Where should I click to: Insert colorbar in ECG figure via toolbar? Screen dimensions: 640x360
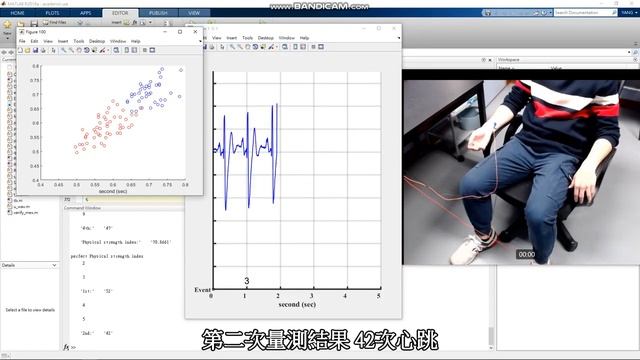pos(296,47)
